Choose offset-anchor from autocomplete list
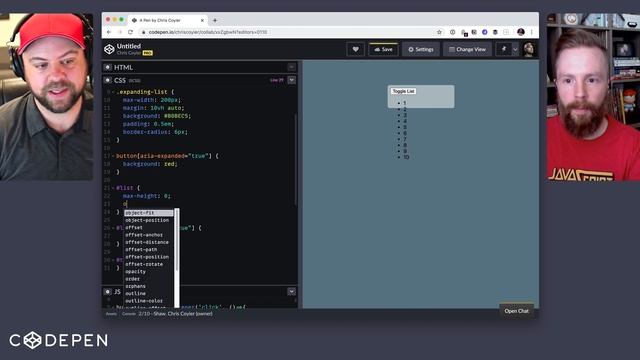This screenshot has height=360, width=640. click(x=149, y=235)
